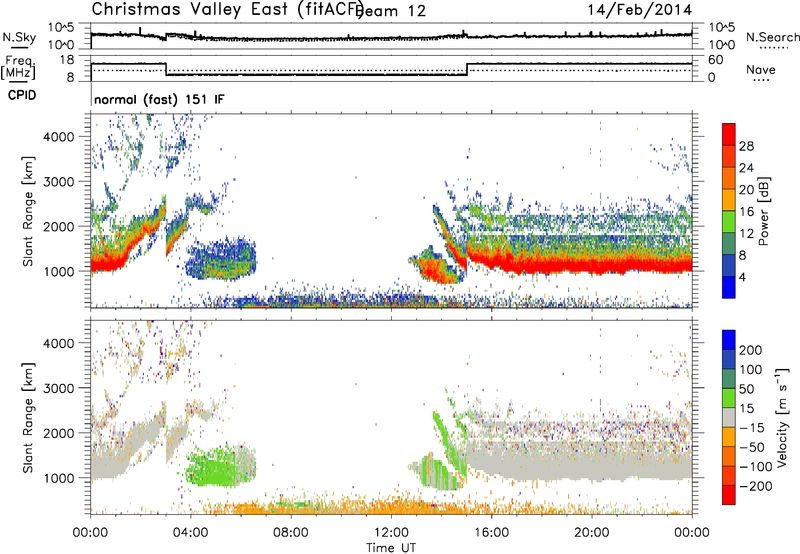The height and width of the screenshot is (554, 800).
Task: Click the '12' Power colorbar label
Action: coord(746,234)
